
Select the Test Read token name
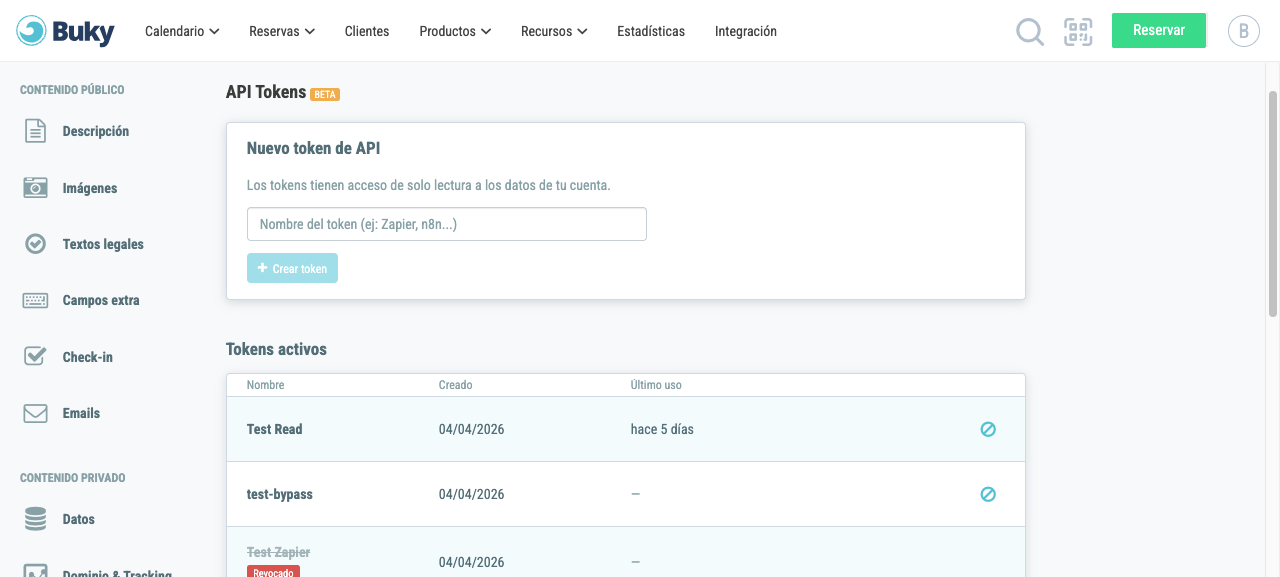click(x=274, y=429)
